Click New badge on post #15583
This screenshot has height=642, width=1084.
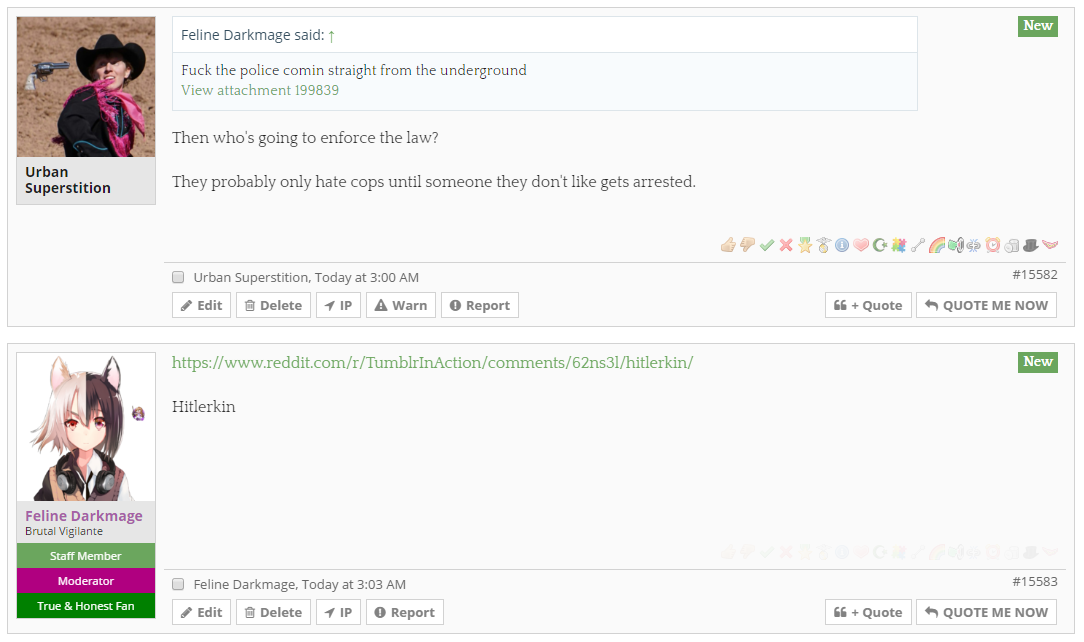tap(1038, 361)
